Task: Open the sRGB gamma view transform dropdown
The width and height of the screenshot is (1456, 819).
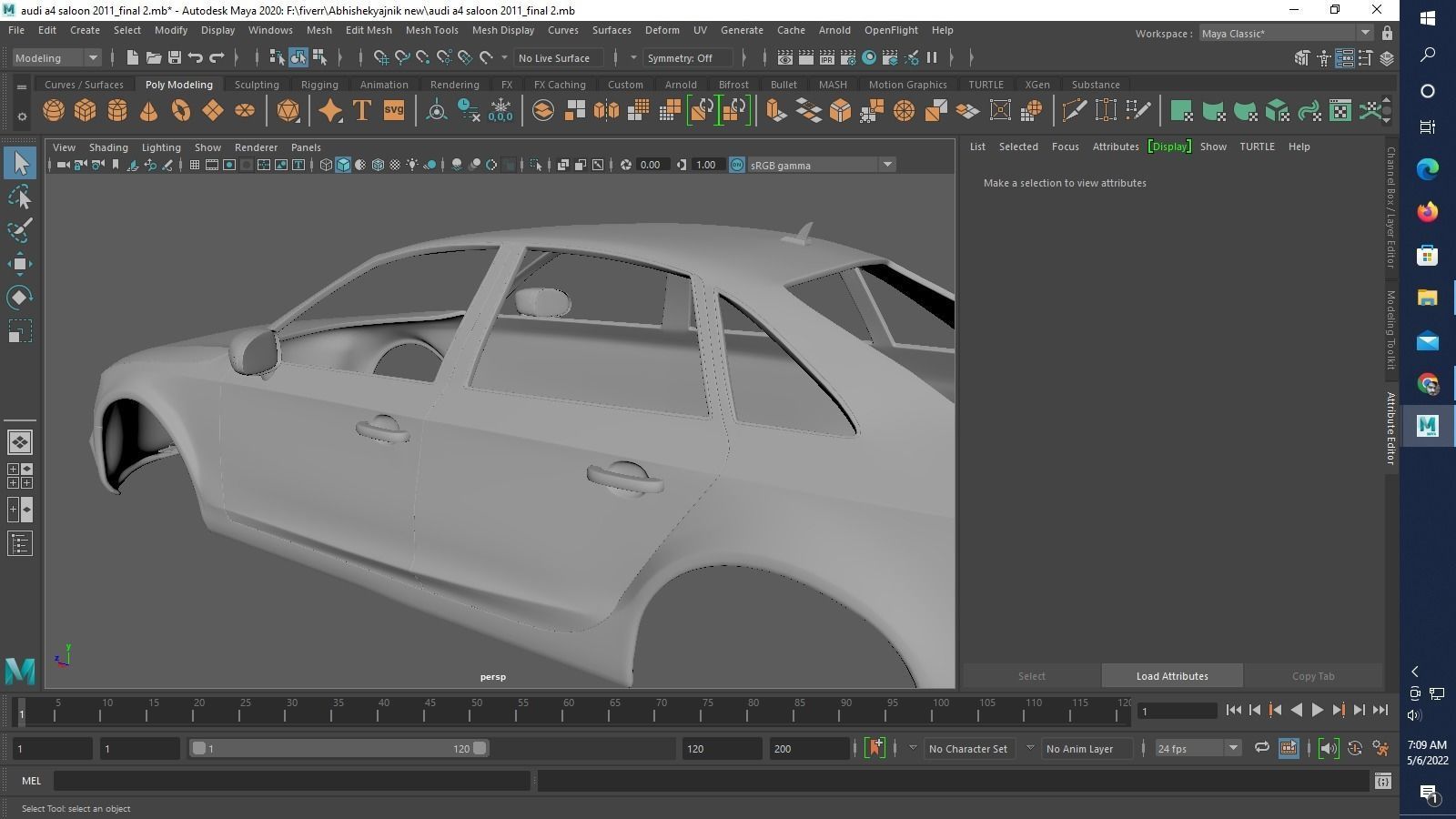Action: 822,165
